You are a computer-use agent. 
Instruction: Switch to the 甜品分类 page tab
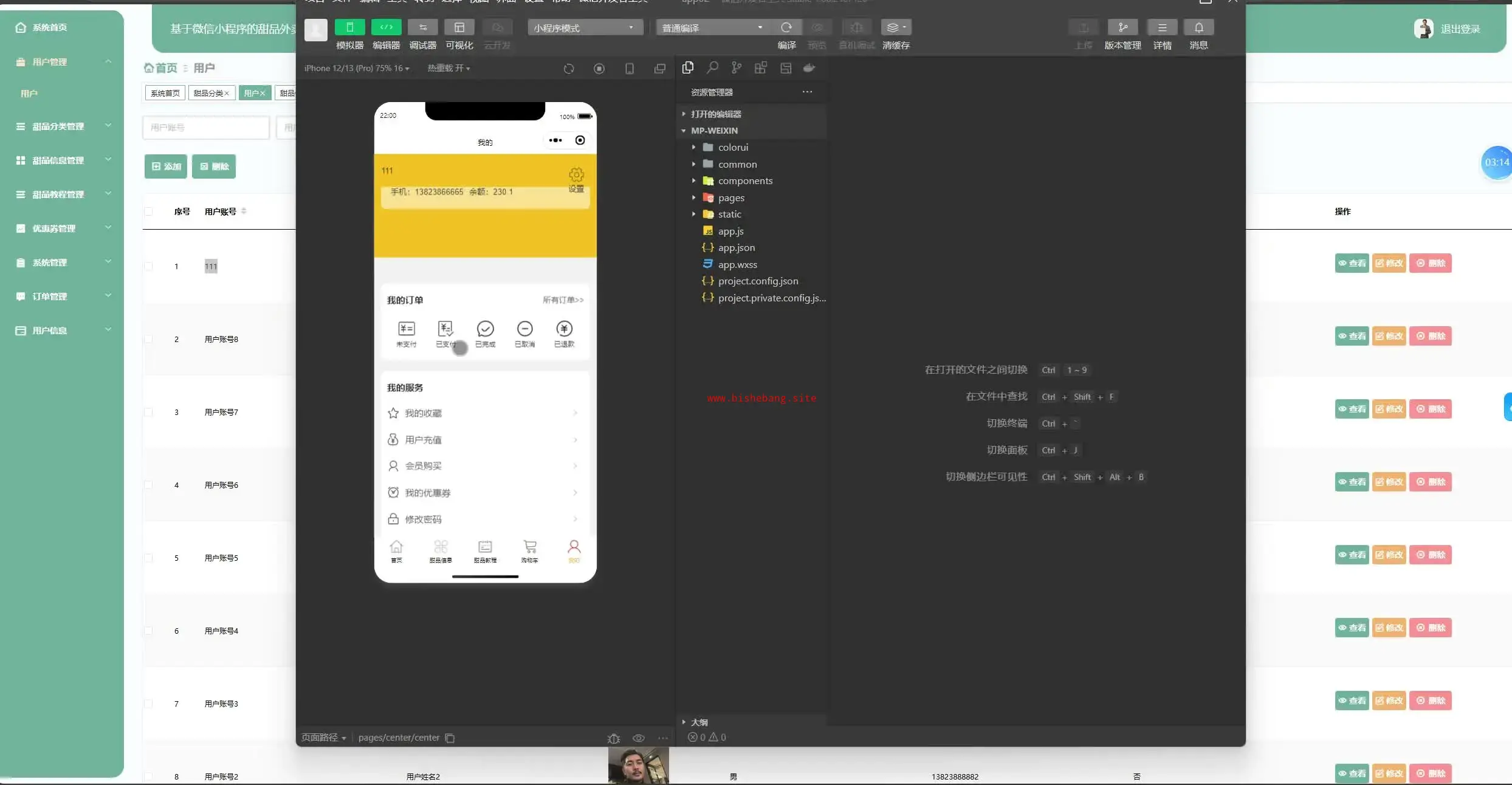[207, 93]
